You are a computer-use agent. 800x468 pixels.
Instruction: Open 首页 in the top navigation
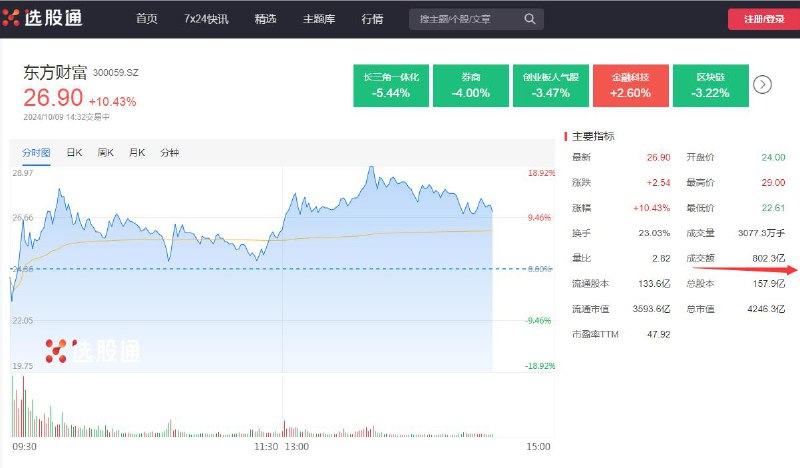click(x=147, y=19)
